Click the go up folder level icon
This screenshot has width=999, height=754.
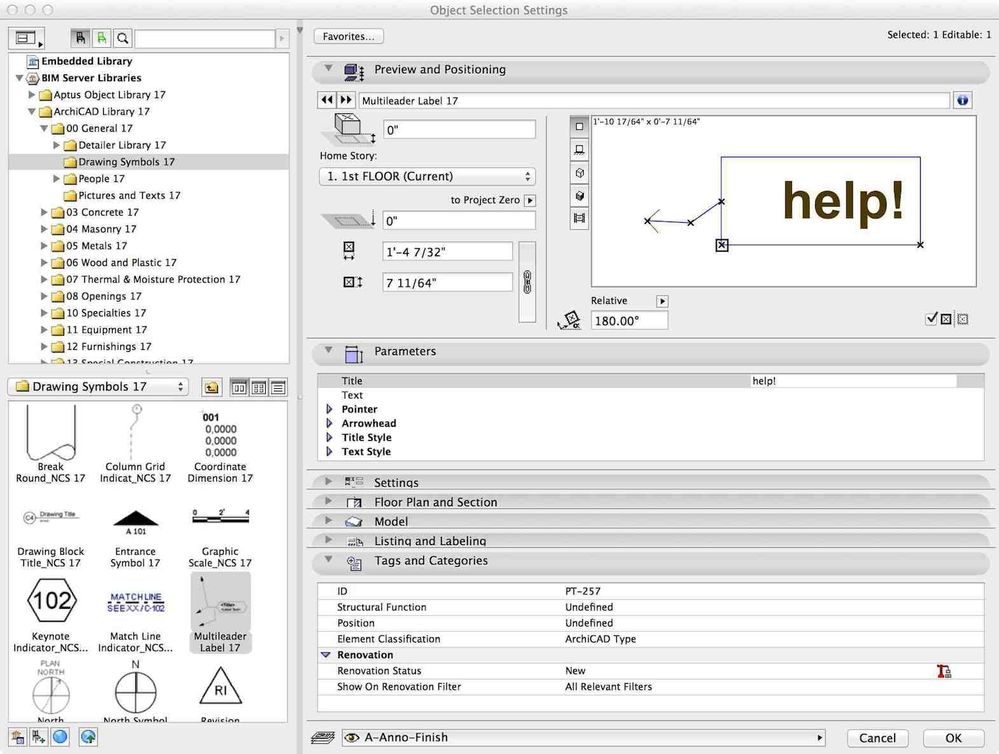click(x=211, y=387)
